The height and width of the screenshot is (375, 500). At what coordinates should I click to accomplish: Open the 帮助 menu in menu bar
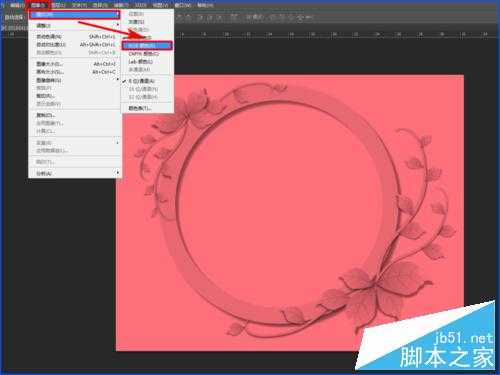pyautogui.click(x=205, y=5)
